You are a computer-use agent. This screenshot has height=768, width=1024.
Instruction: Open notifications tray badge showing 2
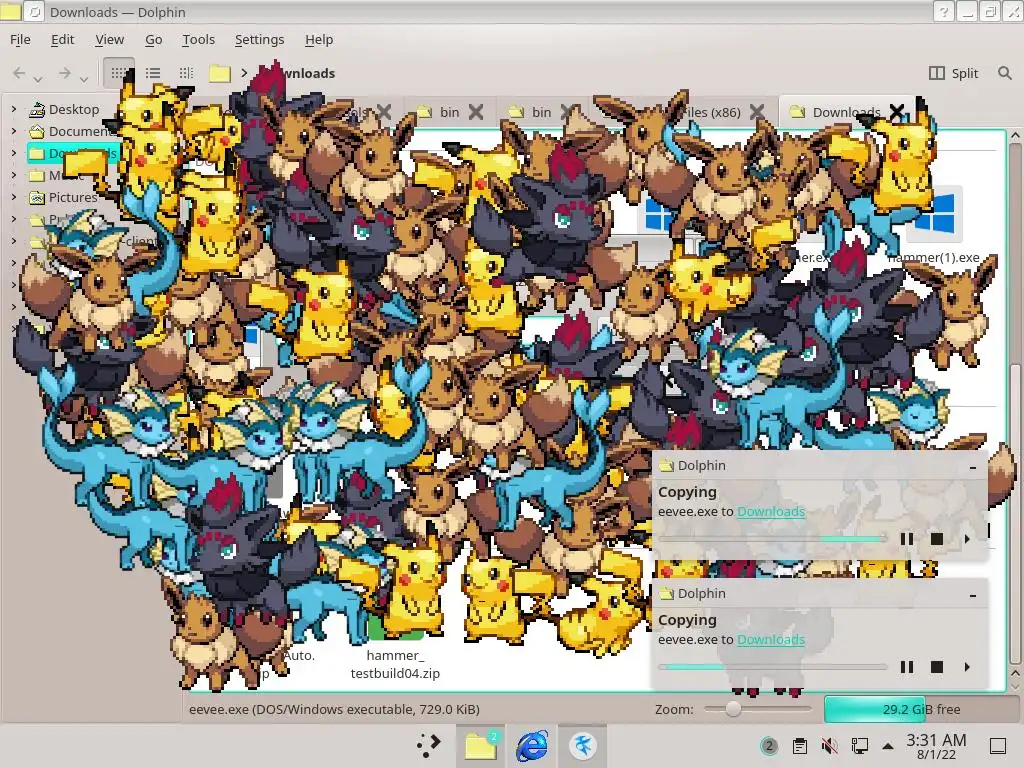pos(769,746)
